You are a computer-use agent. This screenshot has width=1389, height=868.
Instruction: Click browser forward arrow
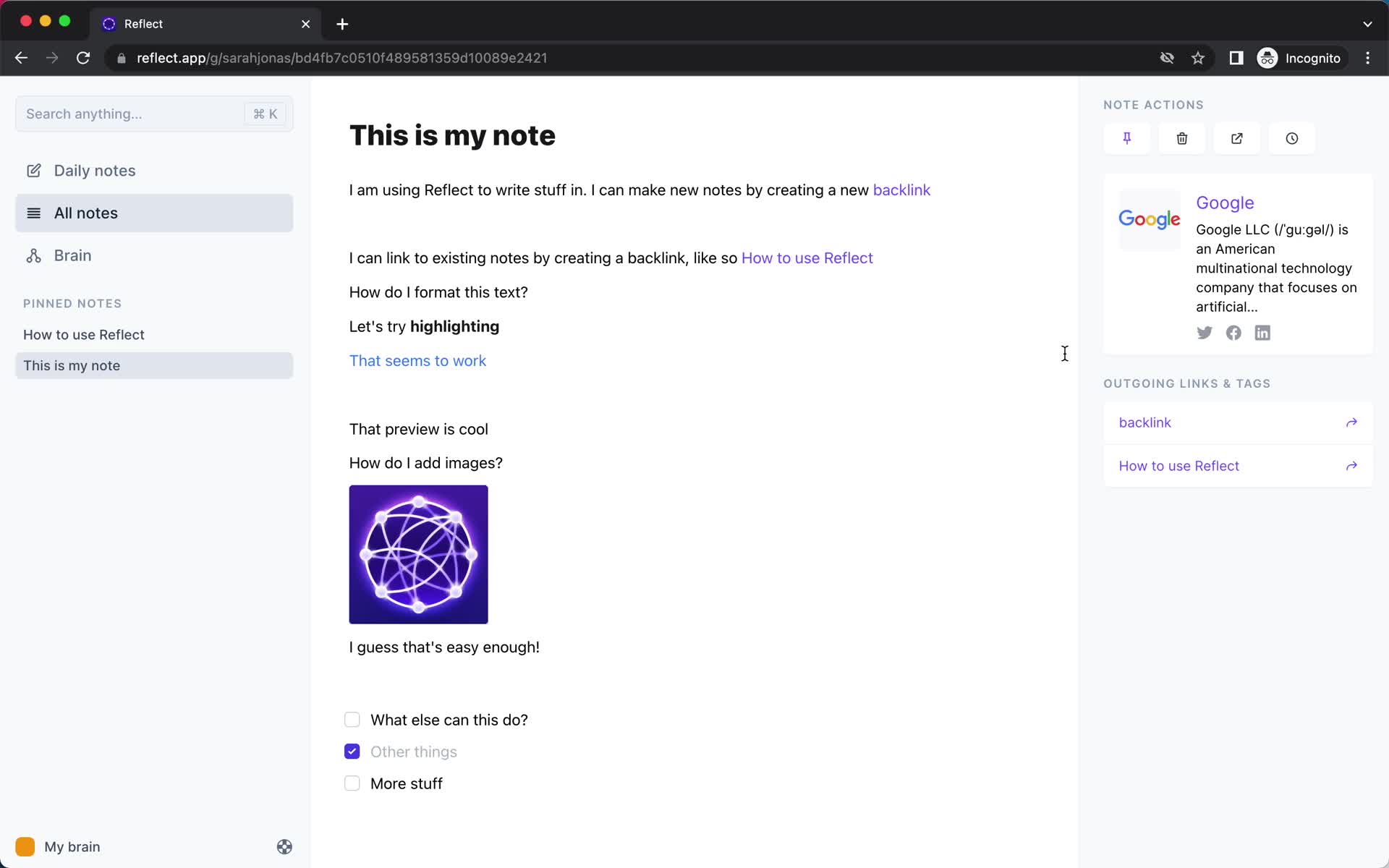(x=52, y=58)
